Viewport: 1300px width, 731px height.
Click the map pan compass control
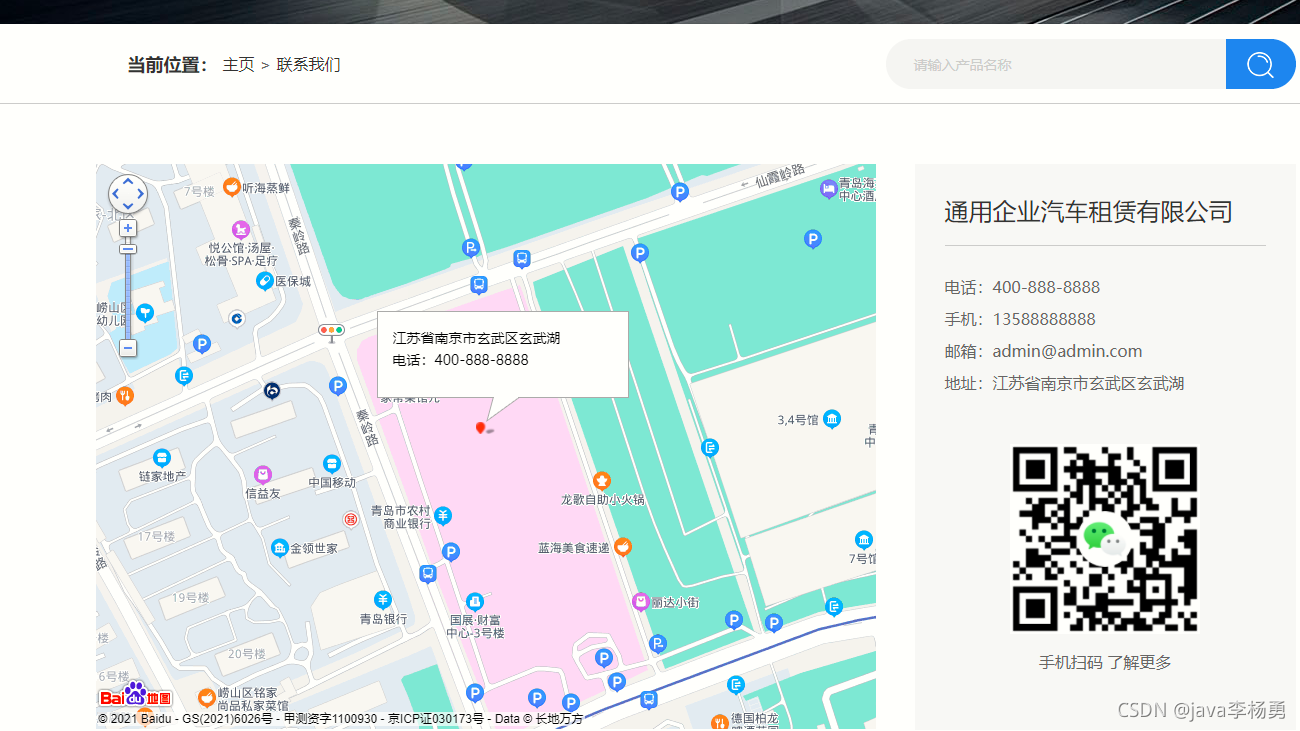pyautogui.click(x=128, y=194)
